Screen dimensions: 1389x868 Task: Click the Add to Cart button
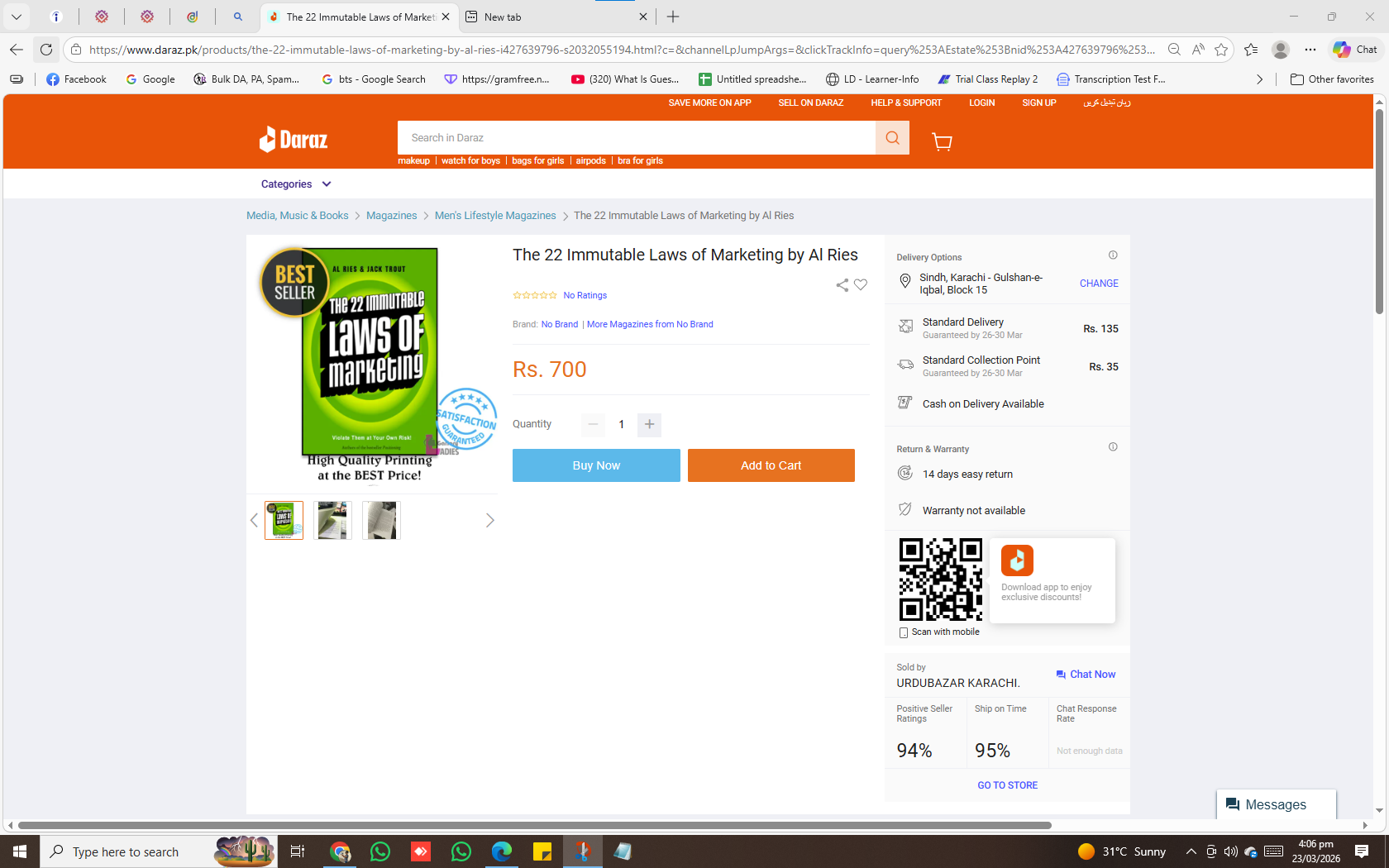[x=771, y=465]
